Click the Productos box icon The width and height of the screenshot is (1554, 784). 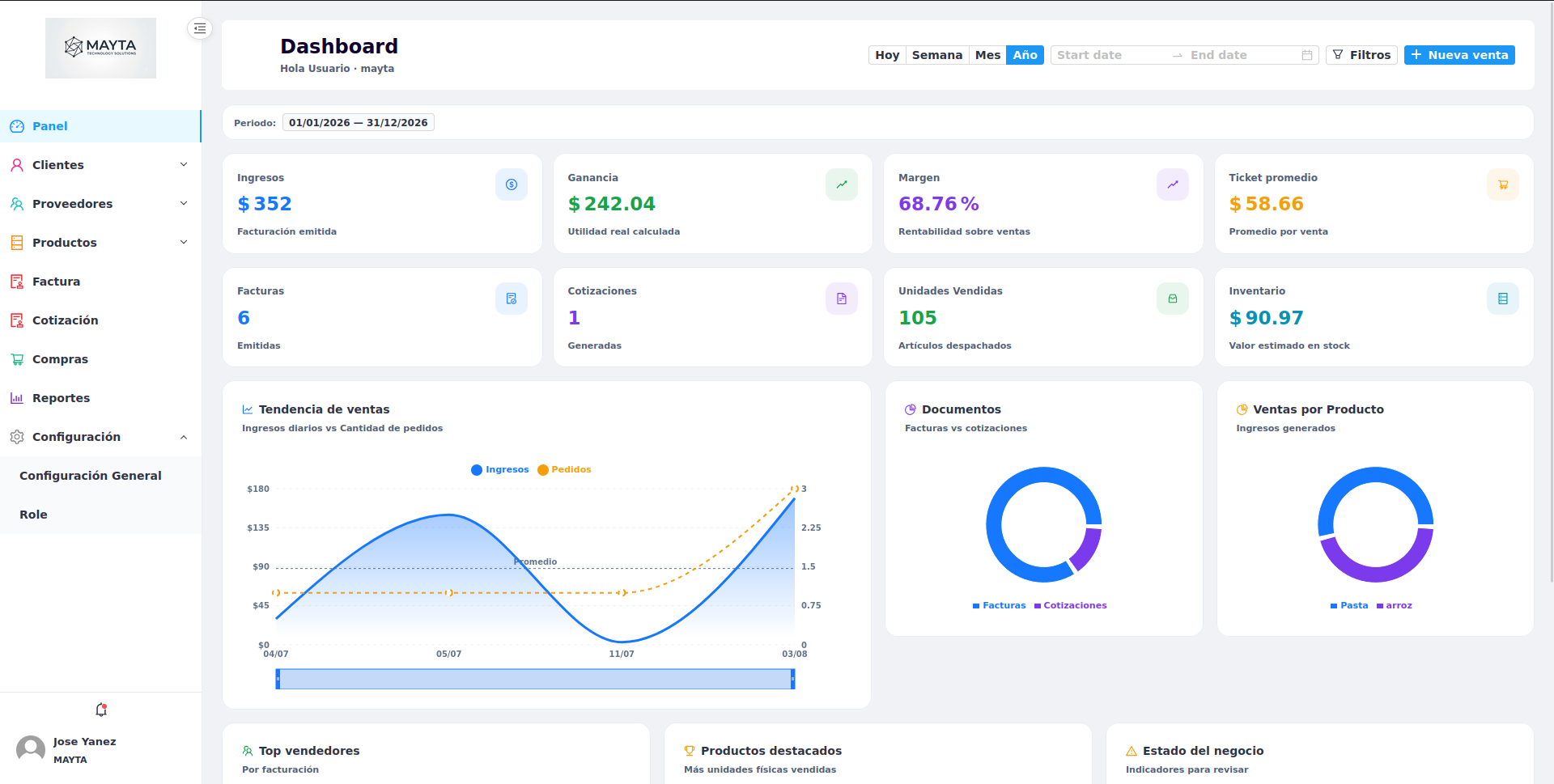point(17,243)
